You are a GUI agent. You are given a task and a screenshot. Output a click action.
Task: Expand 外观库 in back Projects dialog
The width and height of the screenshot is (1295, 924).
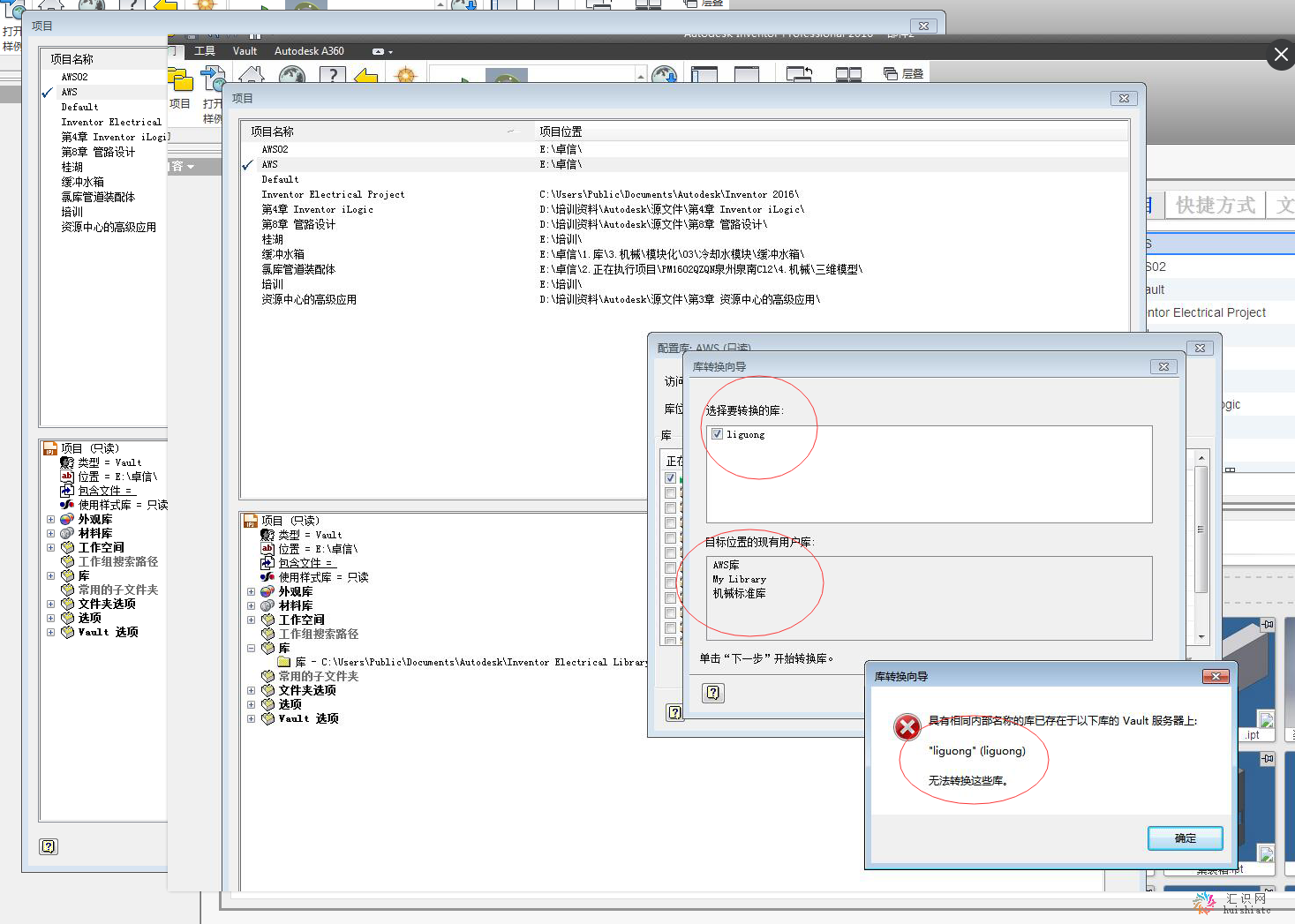click(50, 520)
